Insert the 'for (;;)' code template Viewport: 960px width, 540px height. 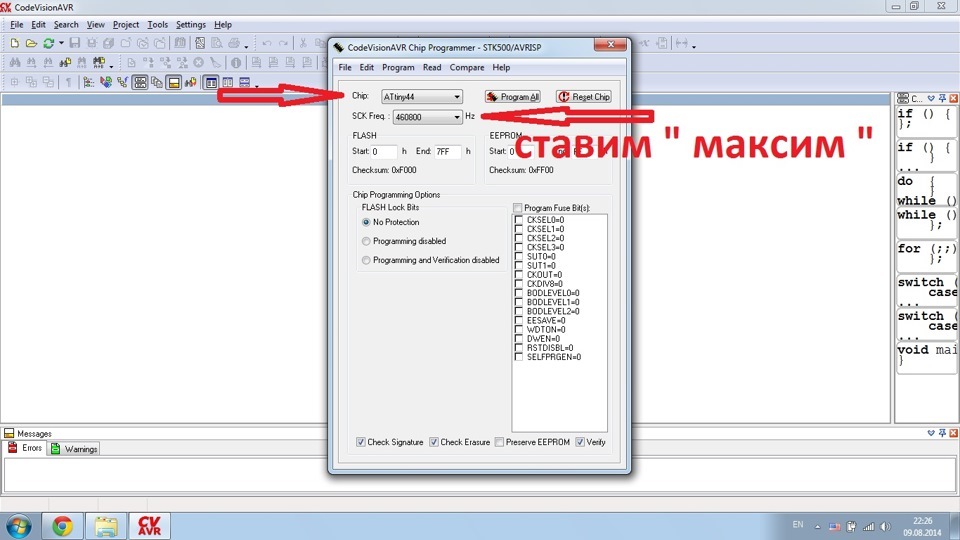point(926,255)
